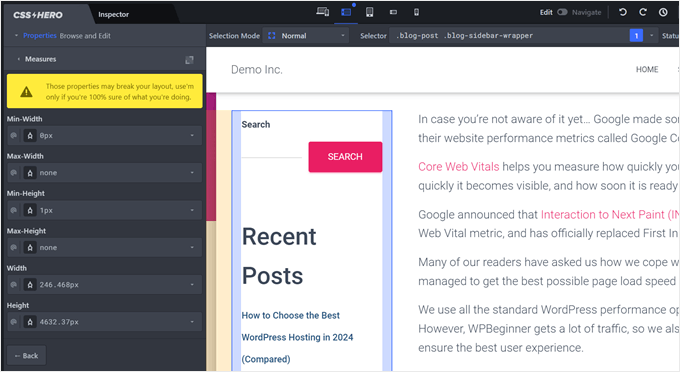The width and height of the screenshot is (680, 372).
Task: Click the CSS Hero logo
Action: (38, 15)
